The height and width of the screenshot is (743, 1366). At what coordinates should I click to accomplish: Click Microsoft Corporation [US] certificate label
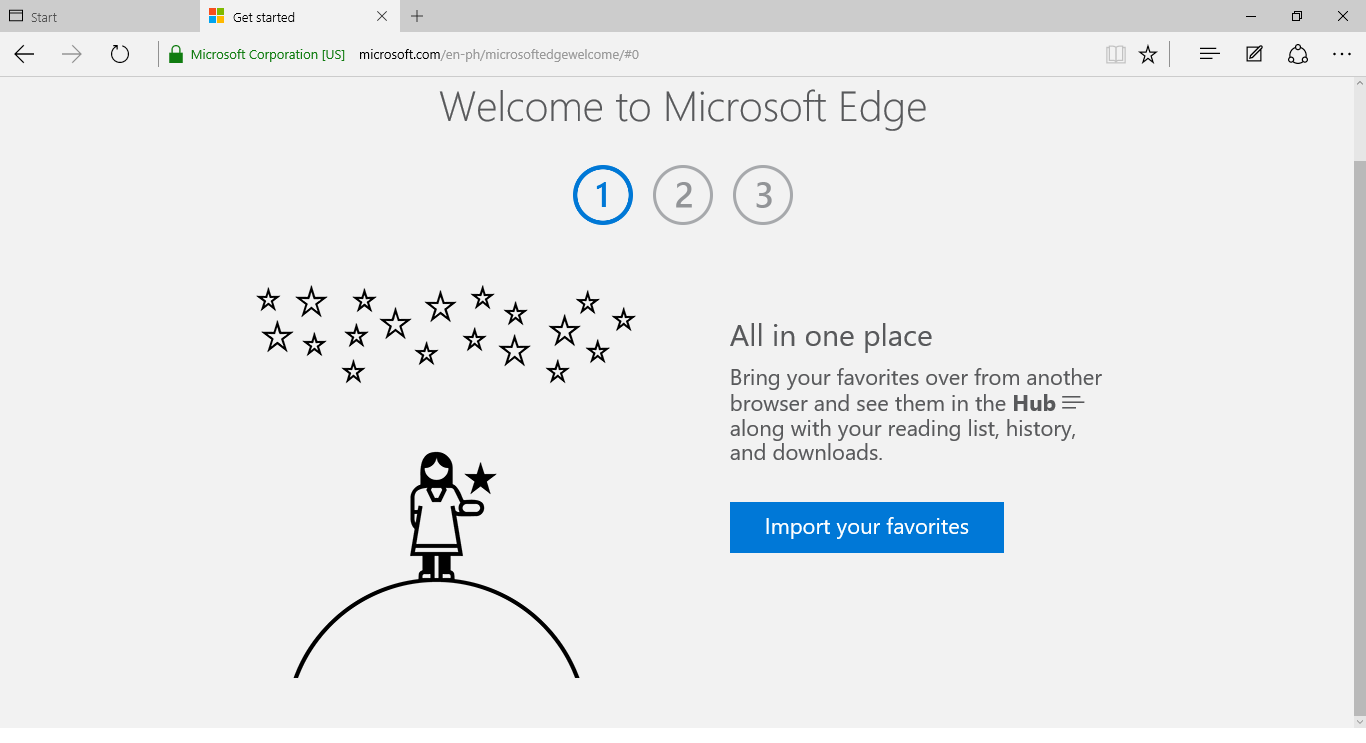point(267,55)
